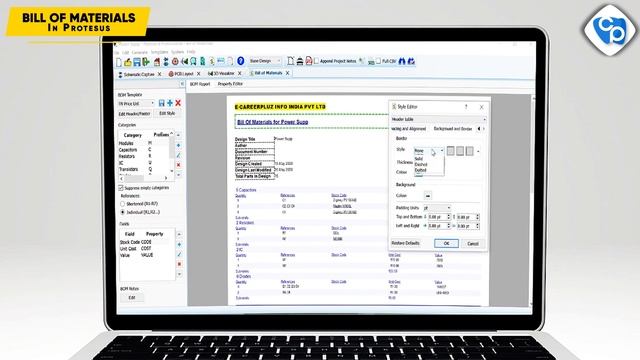640x360 pixels.
Task: Click the Home page icon in toolbar
Action: pyautogui.click(x=157, y=62)
